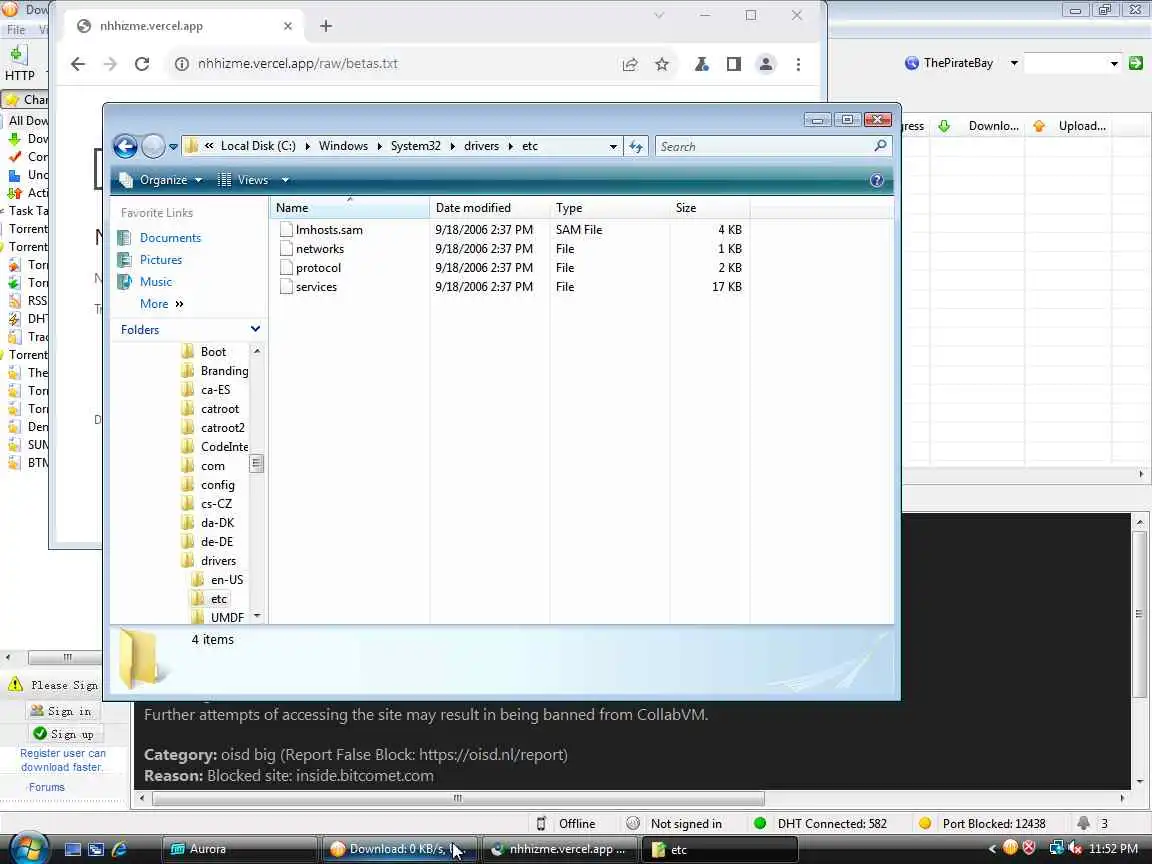Open Explorer help question mark icon
1152x864 pixels.
click(x=876, y=181)
